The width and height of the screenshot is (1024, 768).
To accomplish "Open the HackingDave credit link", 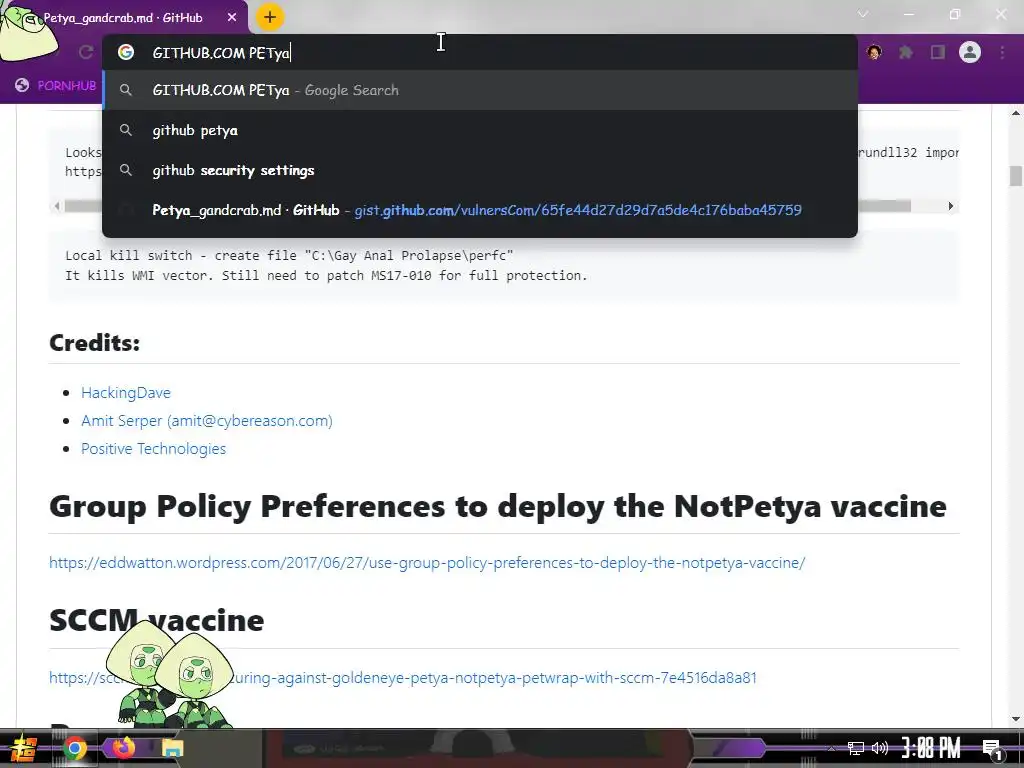I will tap(126, 392).
